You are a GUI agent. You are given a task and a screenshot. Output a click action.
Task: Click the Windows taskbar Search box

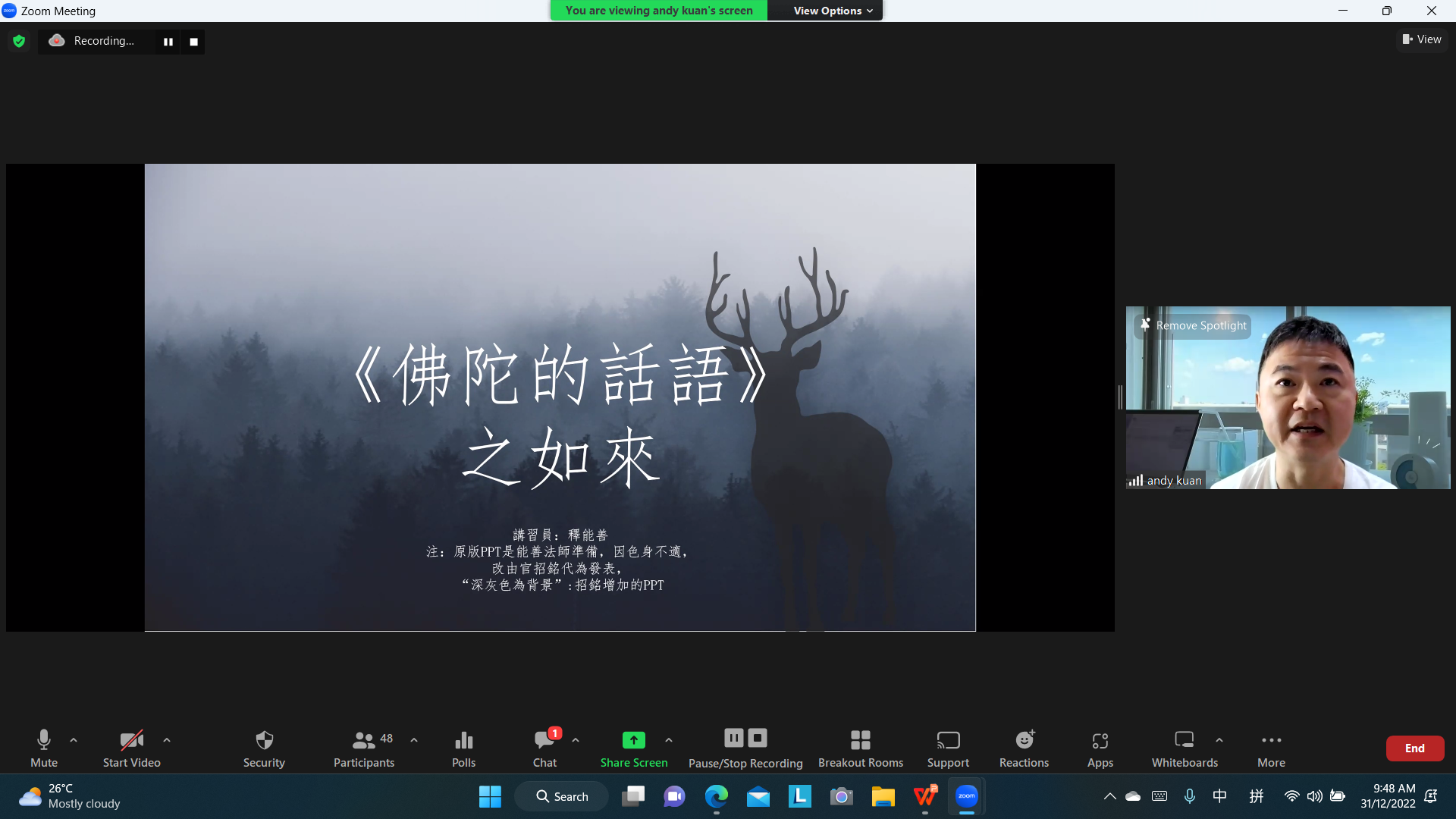point(562,796)
